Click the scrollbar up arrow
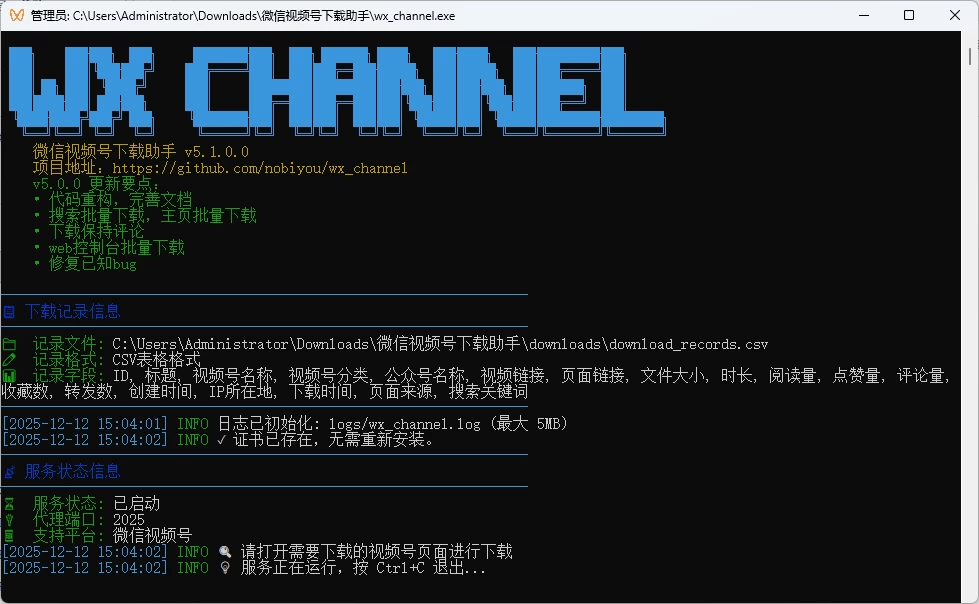979x604 pixels. pyautogui.click(x=970, y=40)
